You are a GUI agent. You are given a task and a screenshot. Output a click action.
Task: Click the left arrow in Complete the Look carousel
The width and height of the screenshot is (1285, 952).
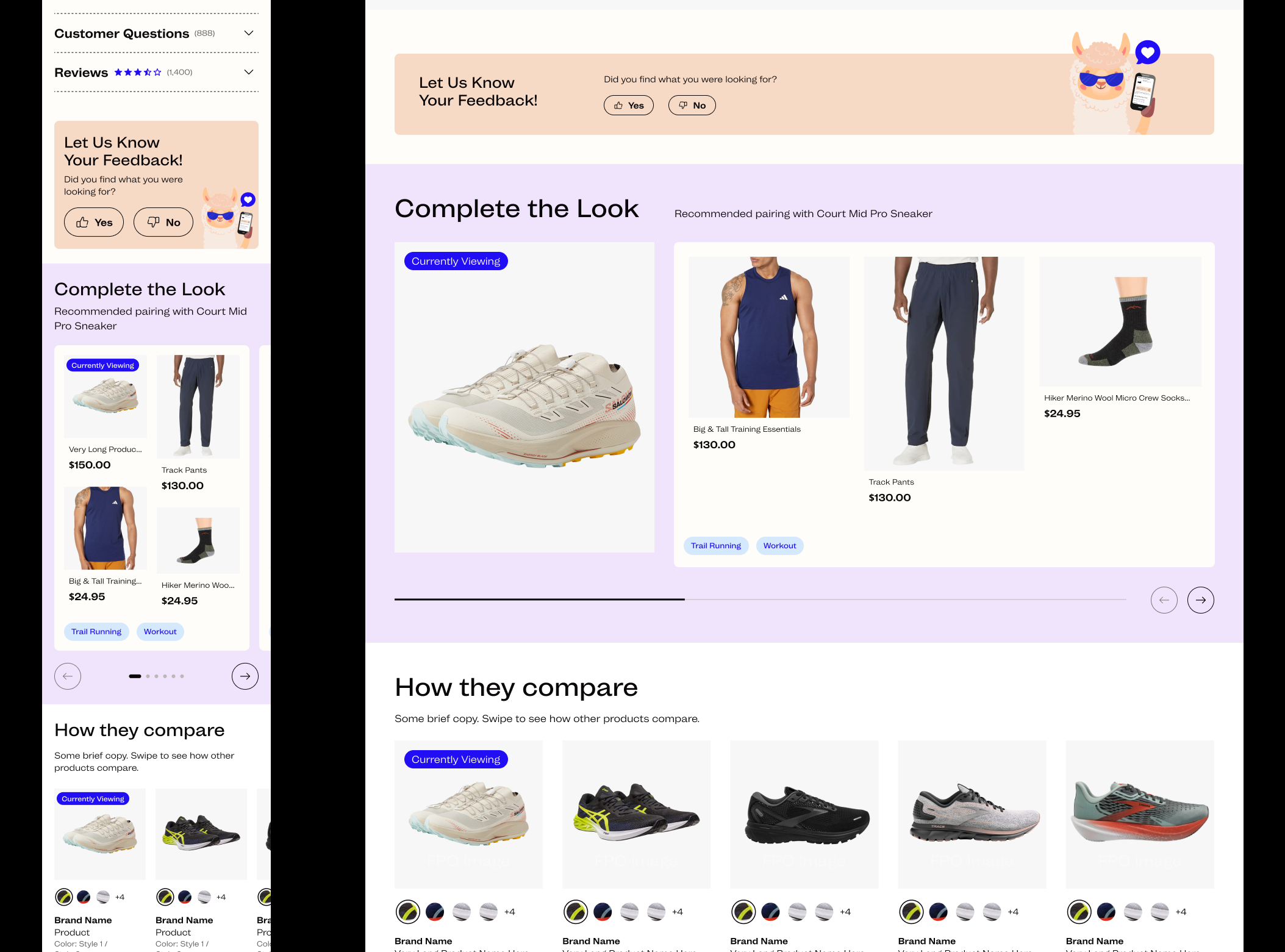tap(1164, 600)
